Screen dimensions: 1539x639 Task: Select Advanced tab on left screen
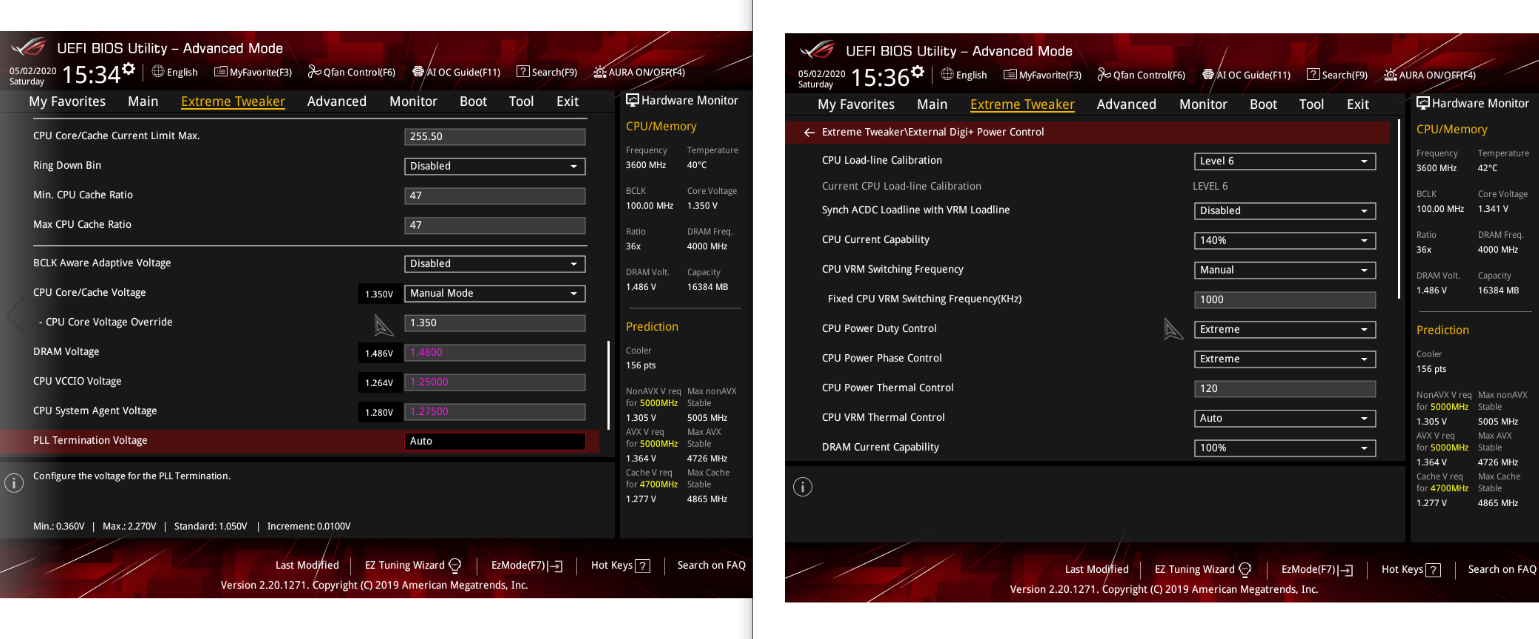pyautogui.click(x=337, y=101)
